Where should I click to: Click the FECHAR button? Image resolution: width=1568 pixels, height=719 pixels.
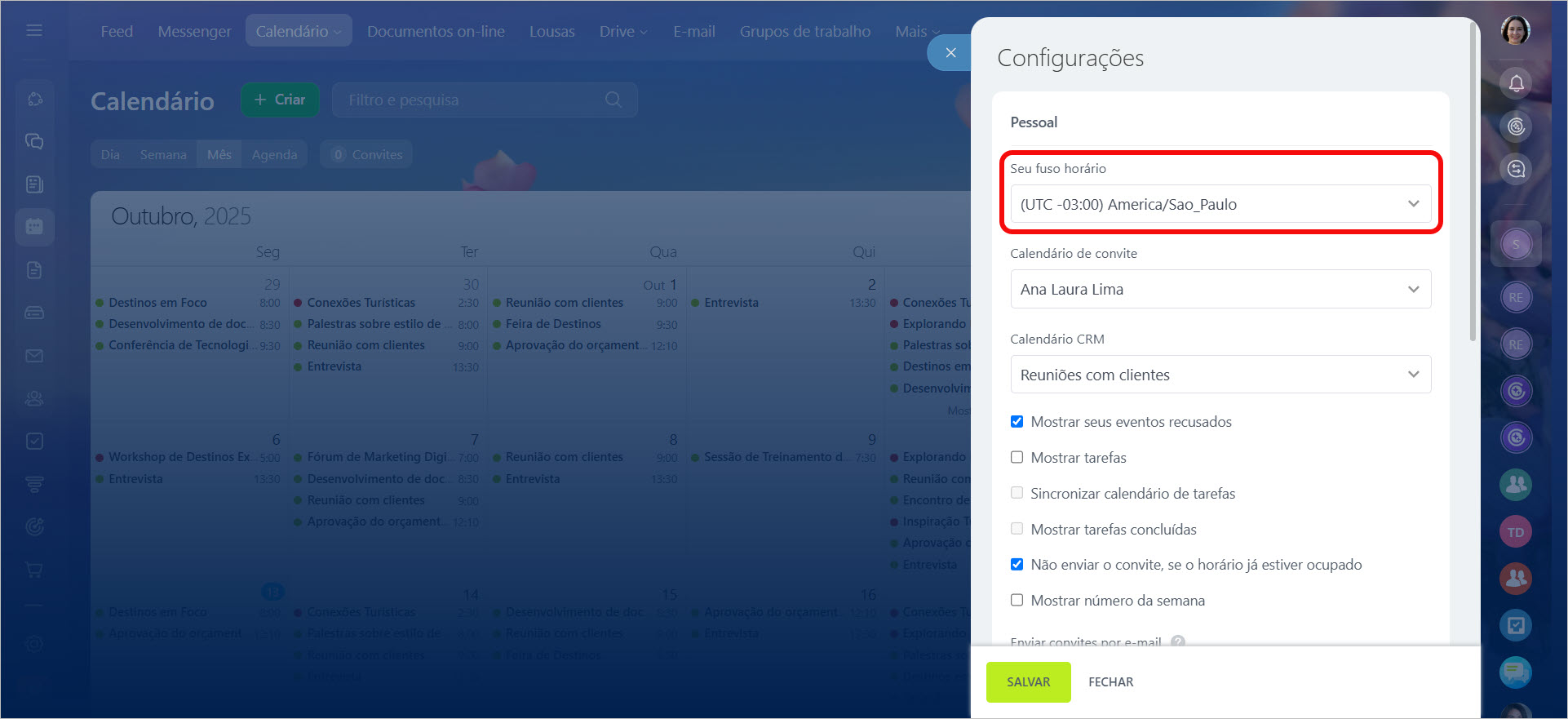pyautogui.click(x=1110, y=682)
